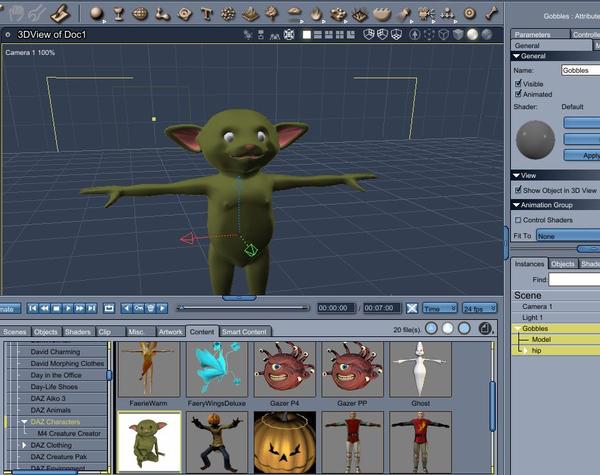The image size is (600, 475).
Task: Select flat shaded cube display mode
Action: (458, 35)
